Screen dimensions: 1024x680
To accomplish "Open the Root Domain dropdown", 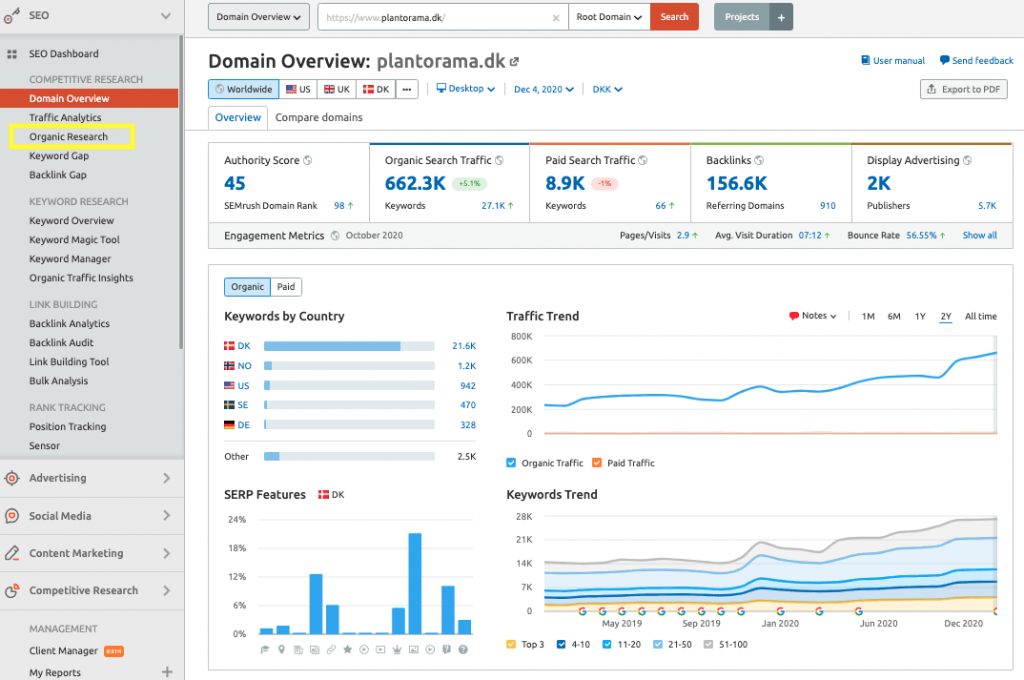I will coord(609,17).
